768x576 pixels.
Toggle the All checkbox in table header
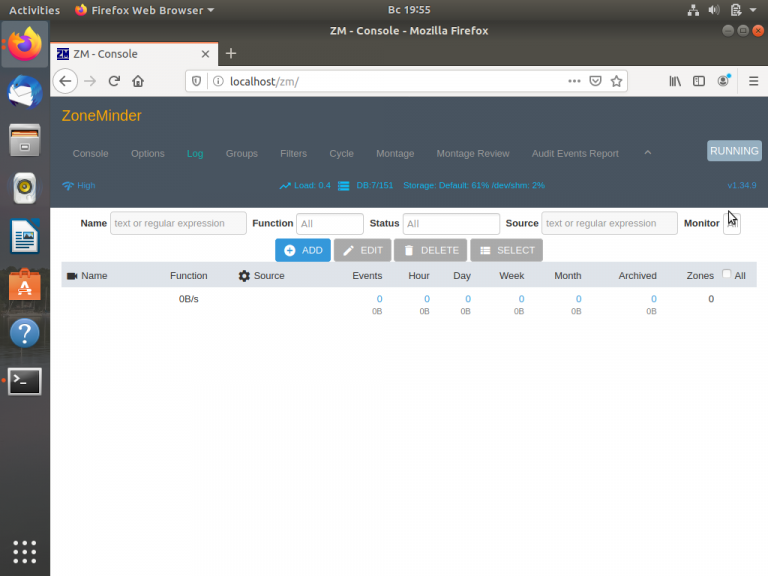(x=726, y=274)
